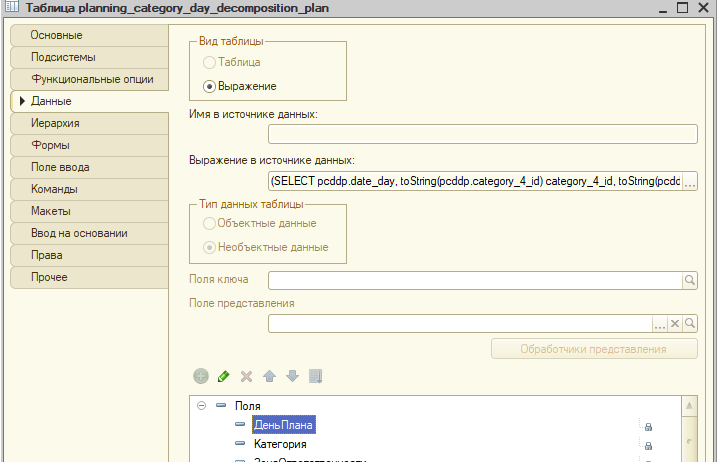Click table icon in window title bar

(x=11, y=7)
